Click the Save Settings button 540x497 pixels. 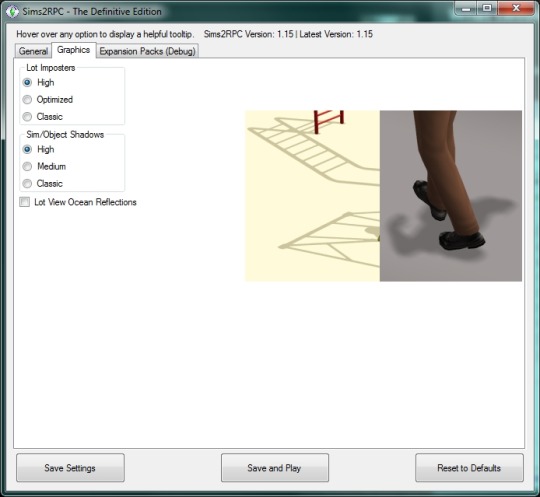70,468
